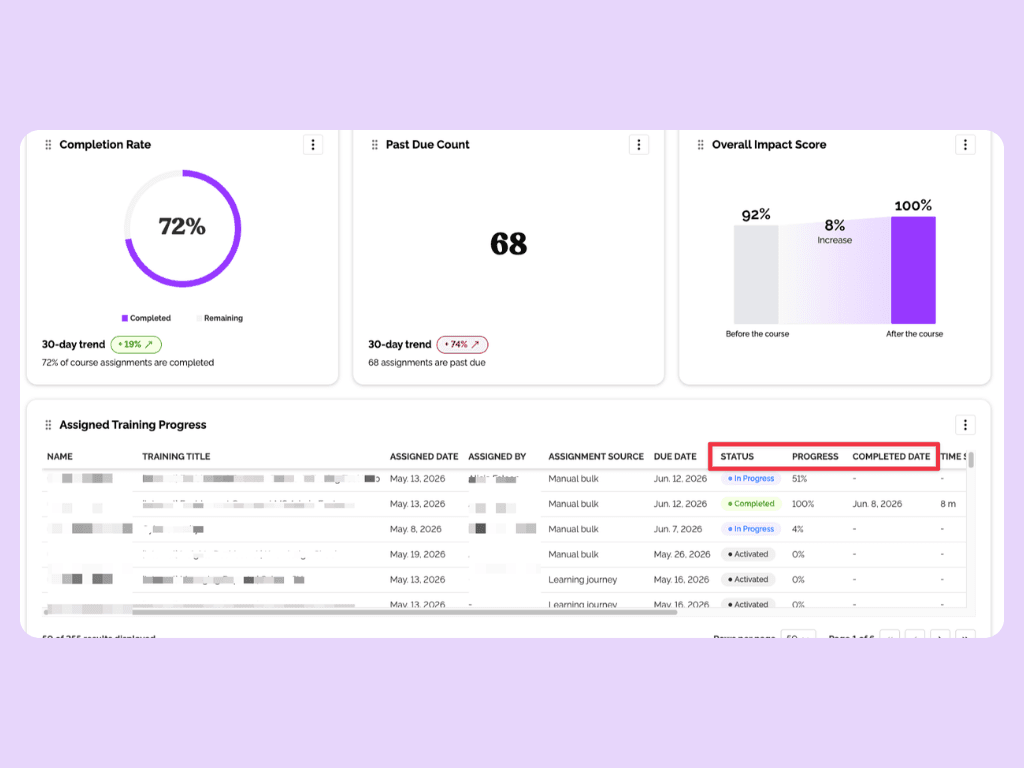The height and width of the screenshot is (768, 1024).
Task: Click the table horizontal scrollbar
Action: pyautogui.click(x=360, y=613)
